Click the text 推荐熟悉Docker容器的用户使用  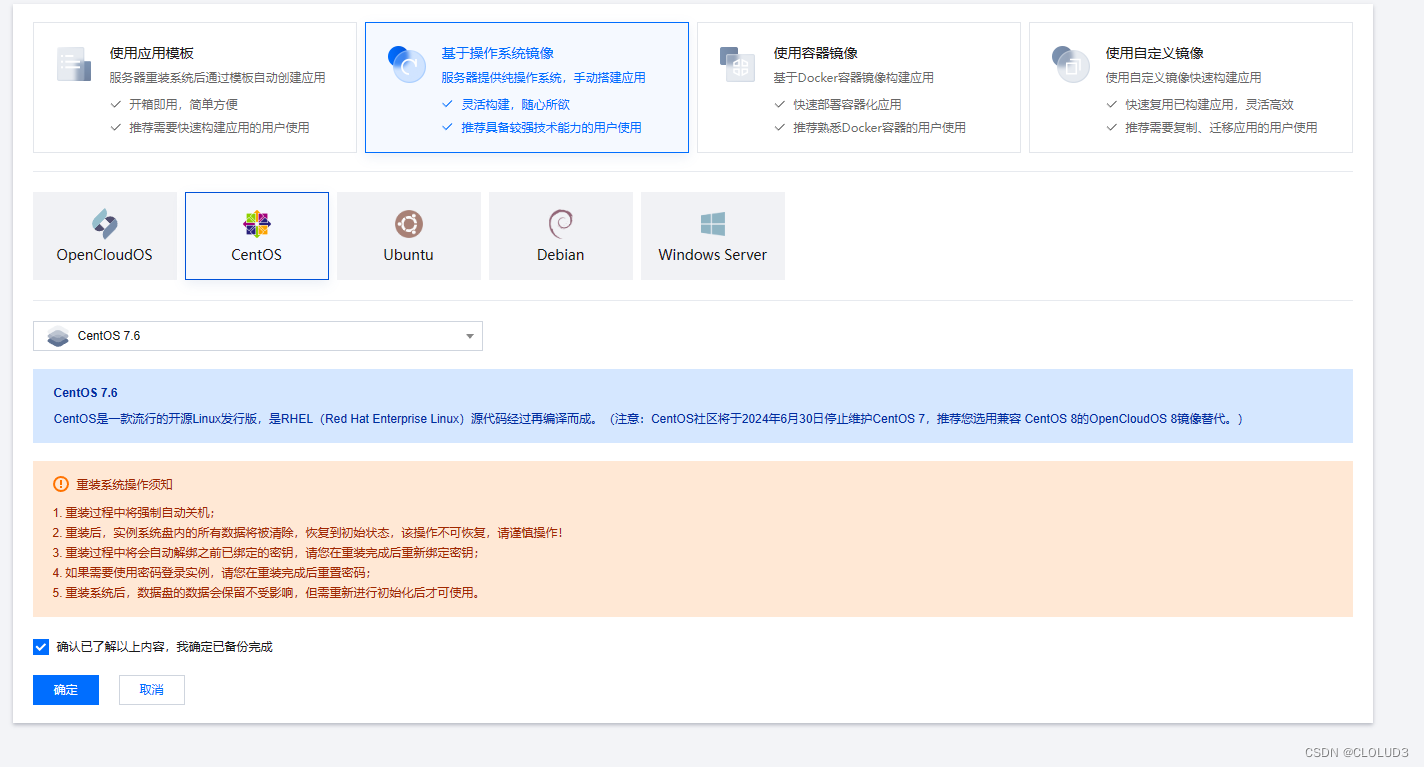tap(879, 128)
